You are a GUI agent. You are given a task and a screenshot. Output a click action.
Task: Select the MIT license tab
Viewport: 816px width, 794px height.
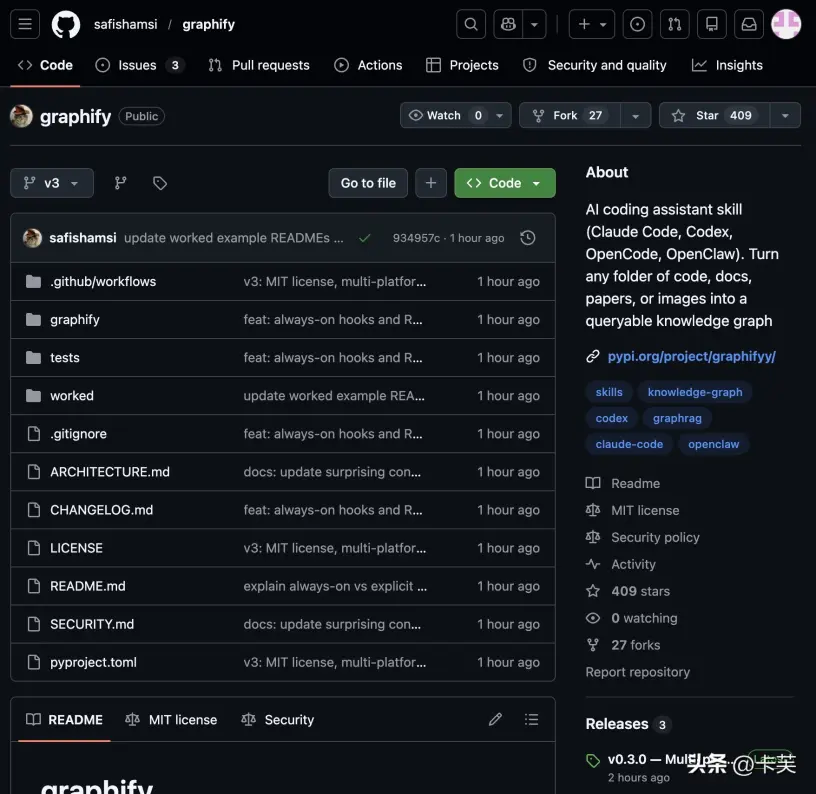(171, 720)
